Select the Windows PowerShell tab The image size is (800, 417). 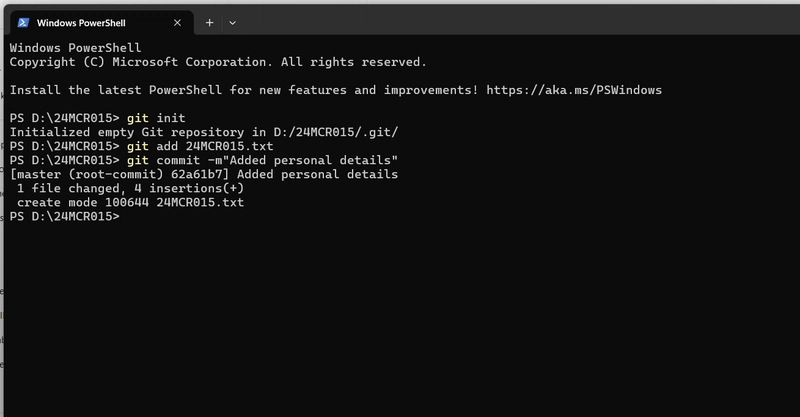tap(99, 22)
